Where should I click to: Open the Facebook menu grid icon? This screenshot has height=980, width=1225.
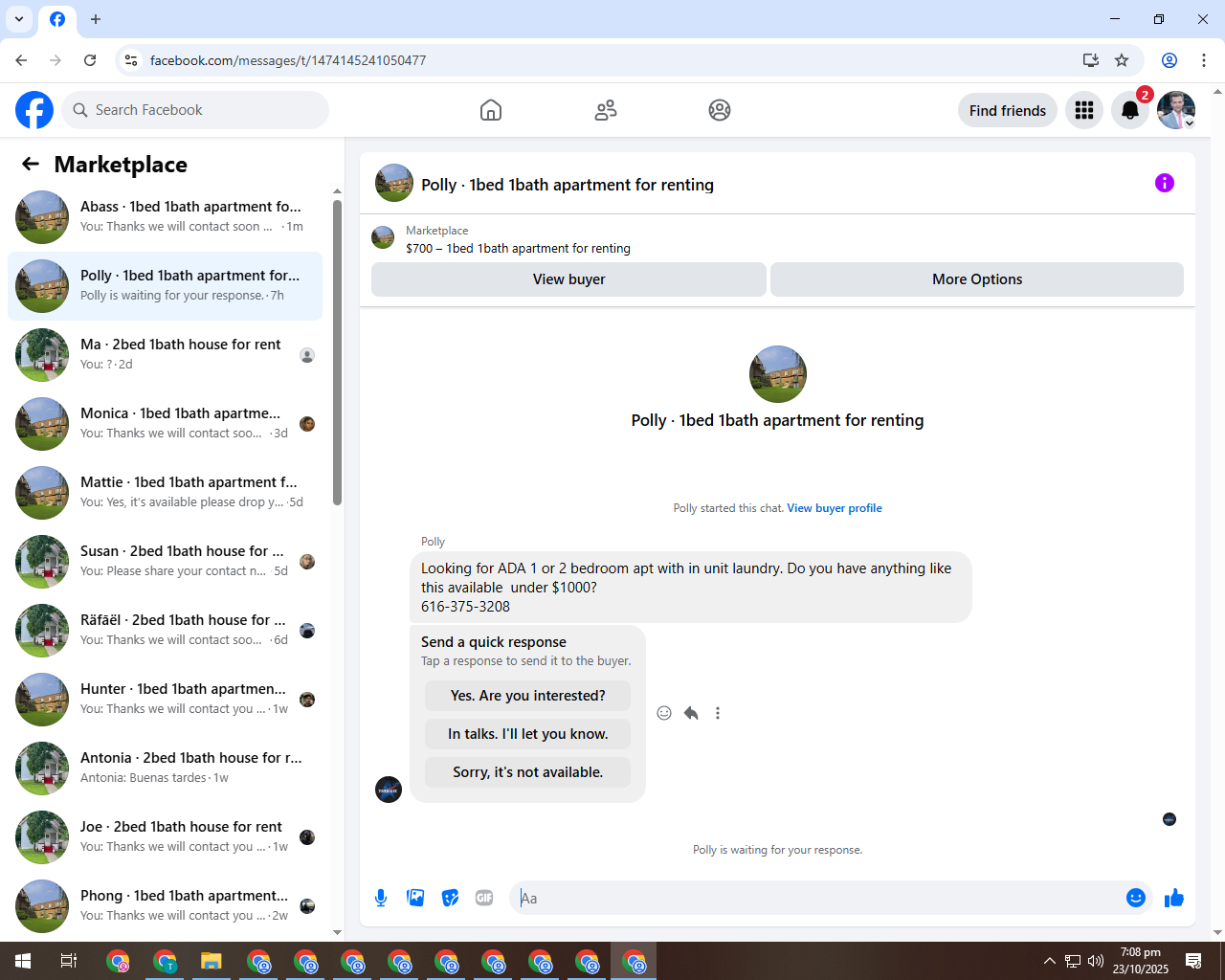(1084, 110)
